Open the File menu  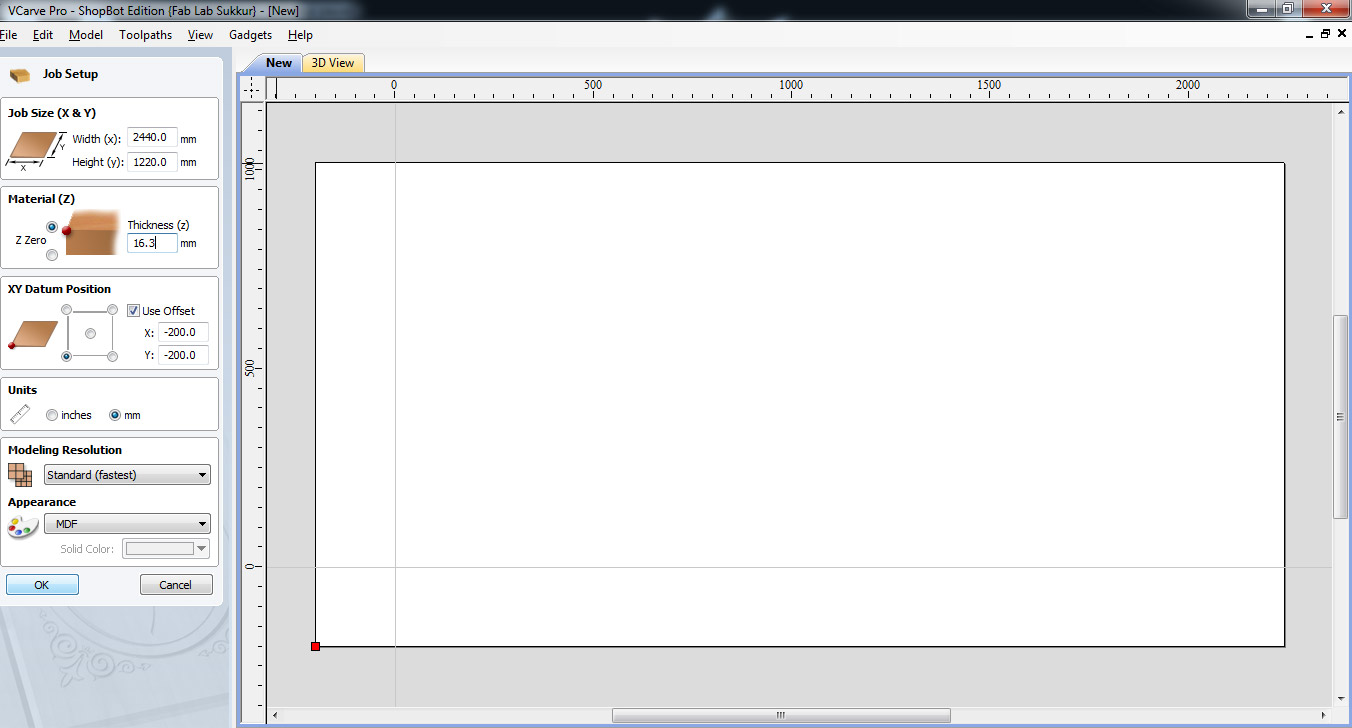8,35
